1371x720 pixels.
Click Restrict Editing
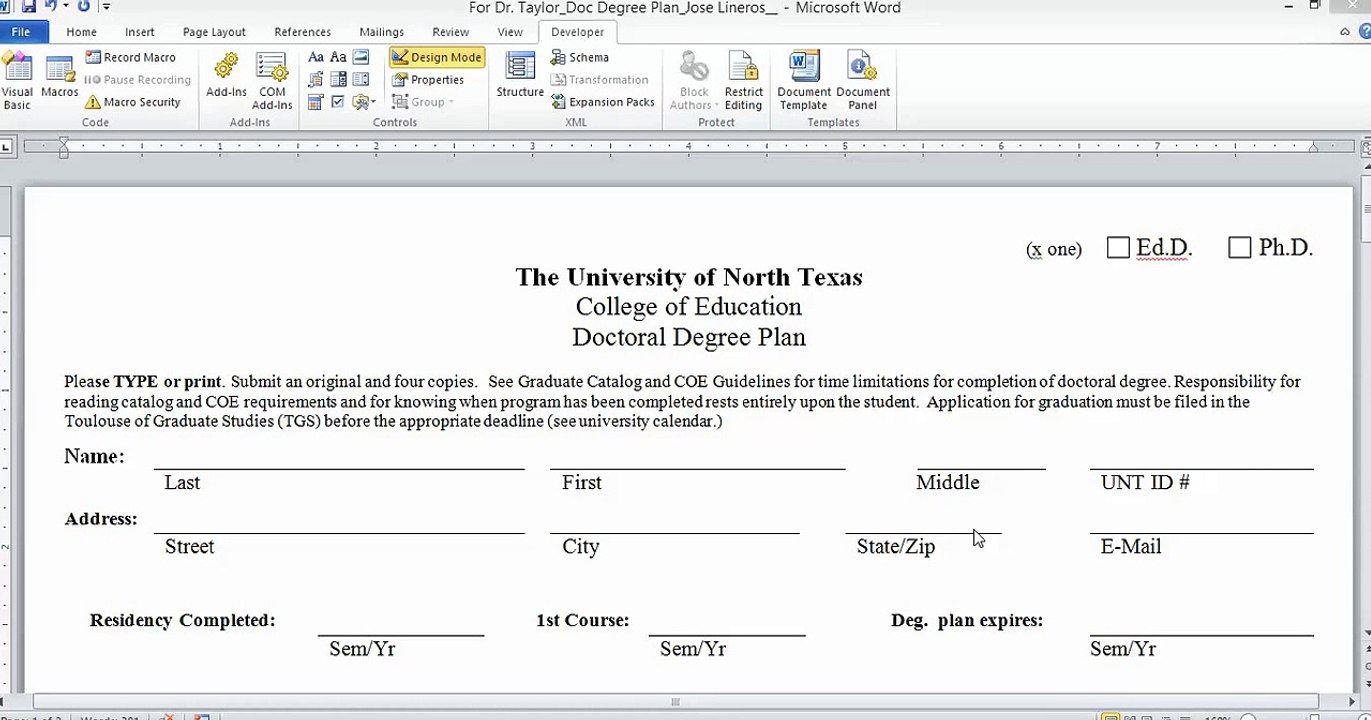click(743, 80)
